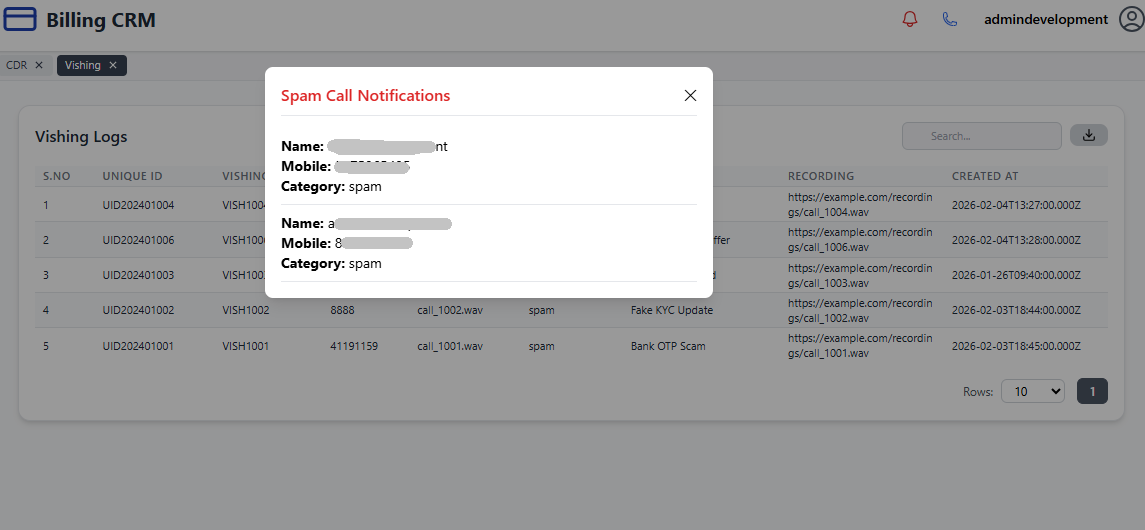Click the red notification bell icon
Screen dimensions: 1145x530
tap(910, 19)
